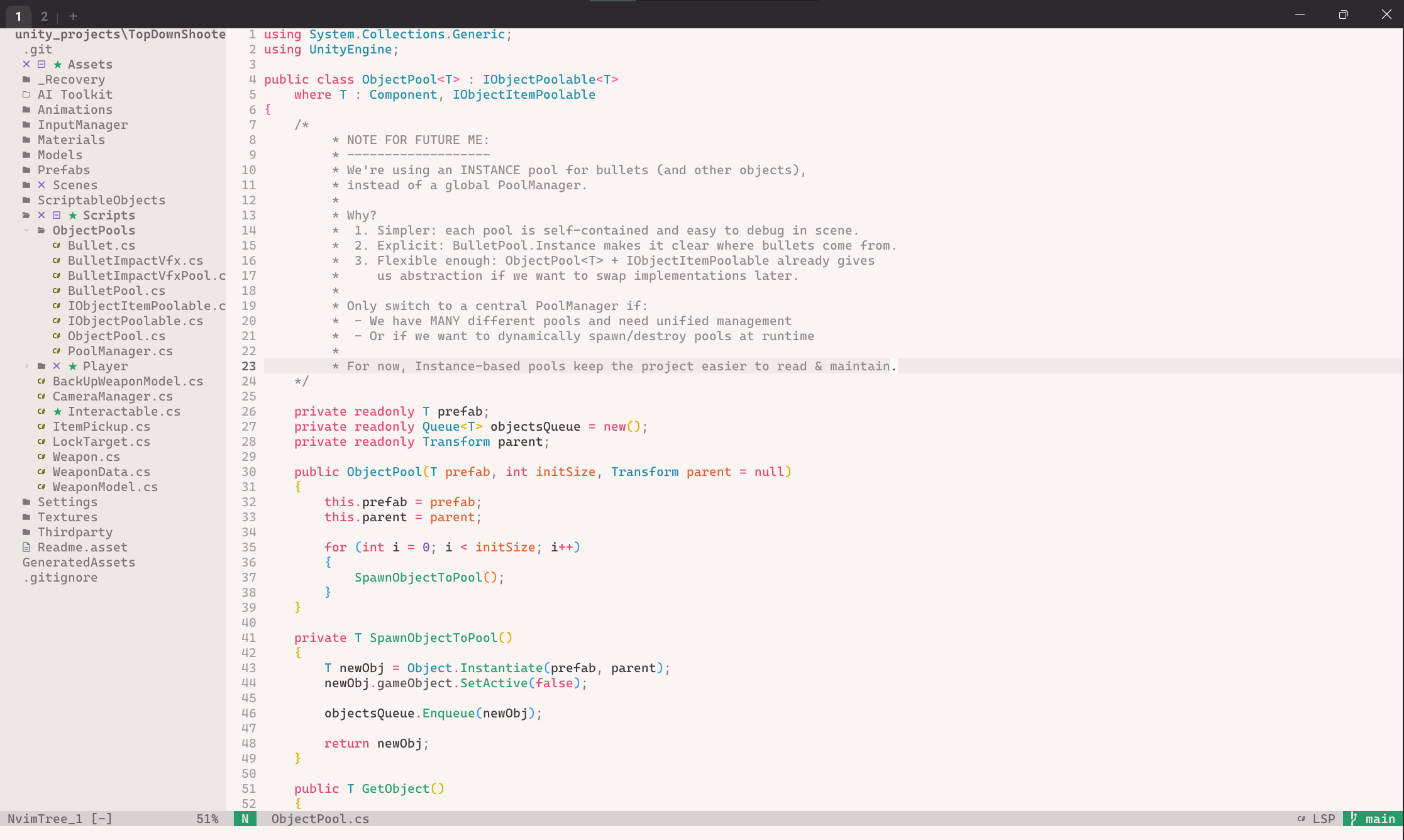Click the 51% position indicator
Screen dimensions: 1404x840
pos(207,819)
